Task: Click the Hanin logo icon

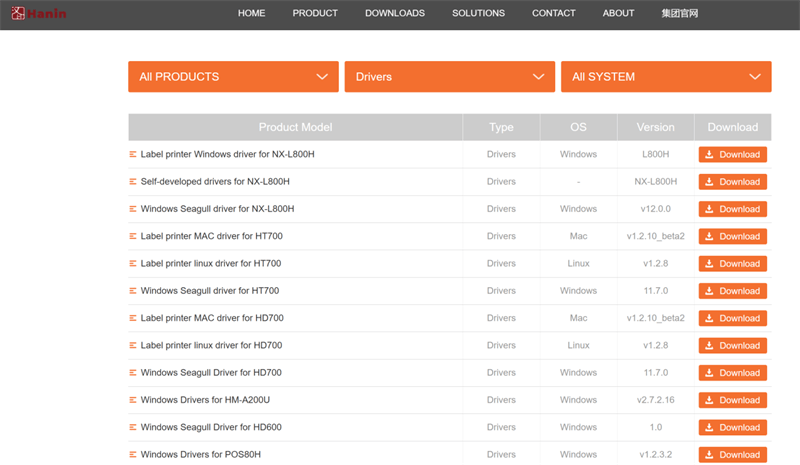Action: pyautogui.click(x=10, y=13)
